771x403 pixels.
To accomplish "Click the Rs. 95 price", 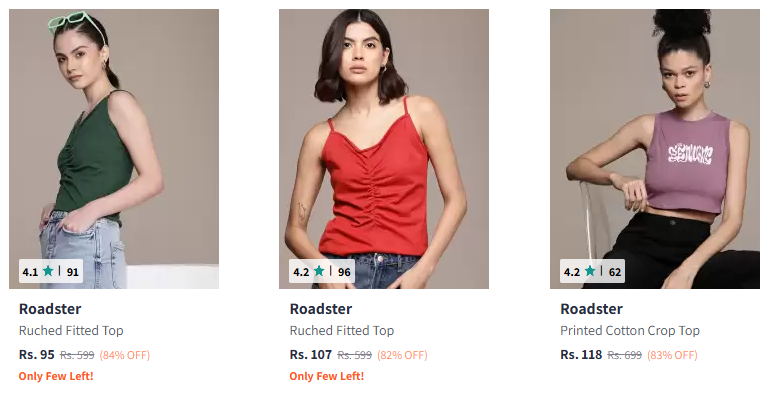I will (36, 354).
